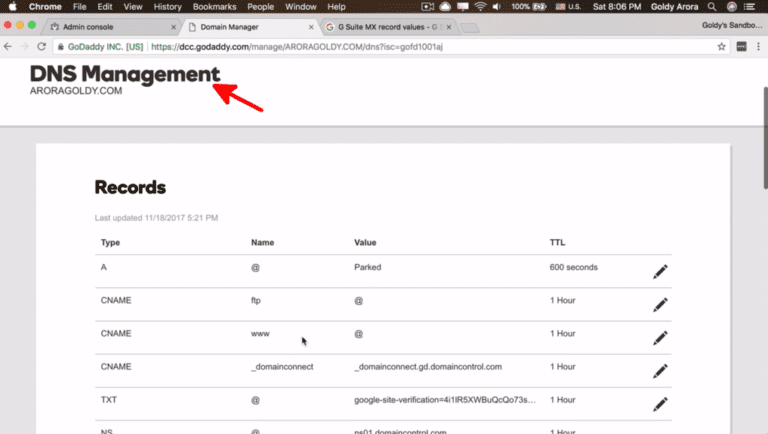Click the ftp name cell
The height and width of the screenshot is (434, 768).
[x=256, y=300]
